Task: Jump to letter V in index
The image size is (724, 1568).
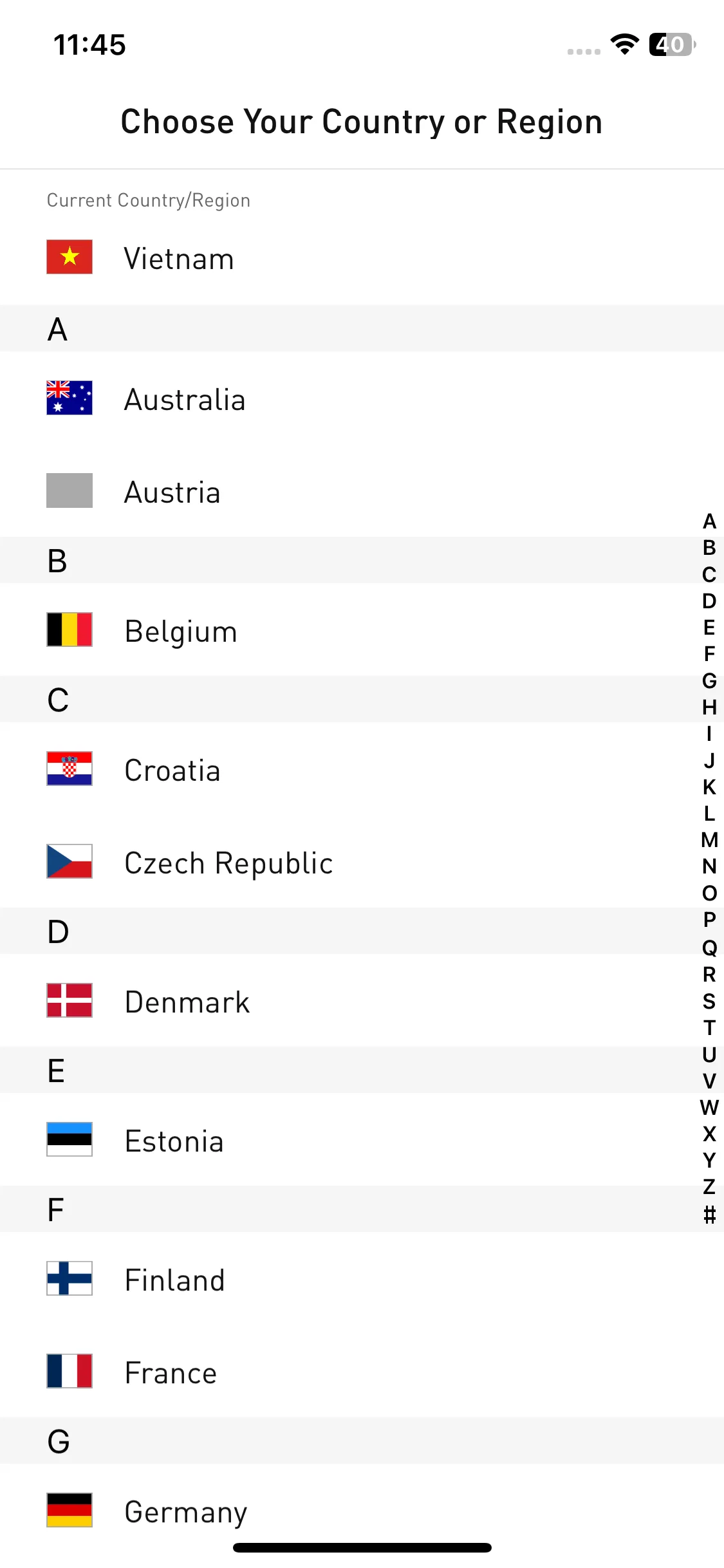Action: pos(709,1081)
